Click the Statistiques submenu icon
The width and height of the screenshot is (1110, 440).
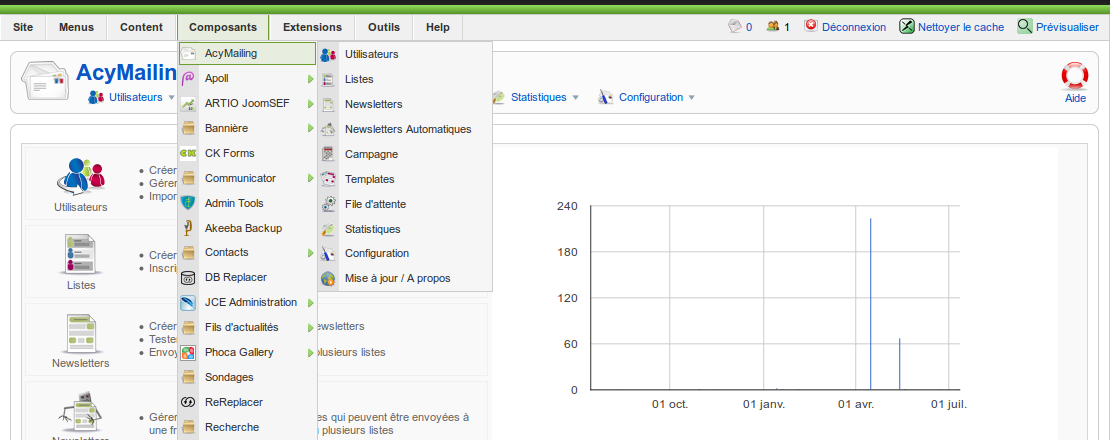[x=328, y=229]
